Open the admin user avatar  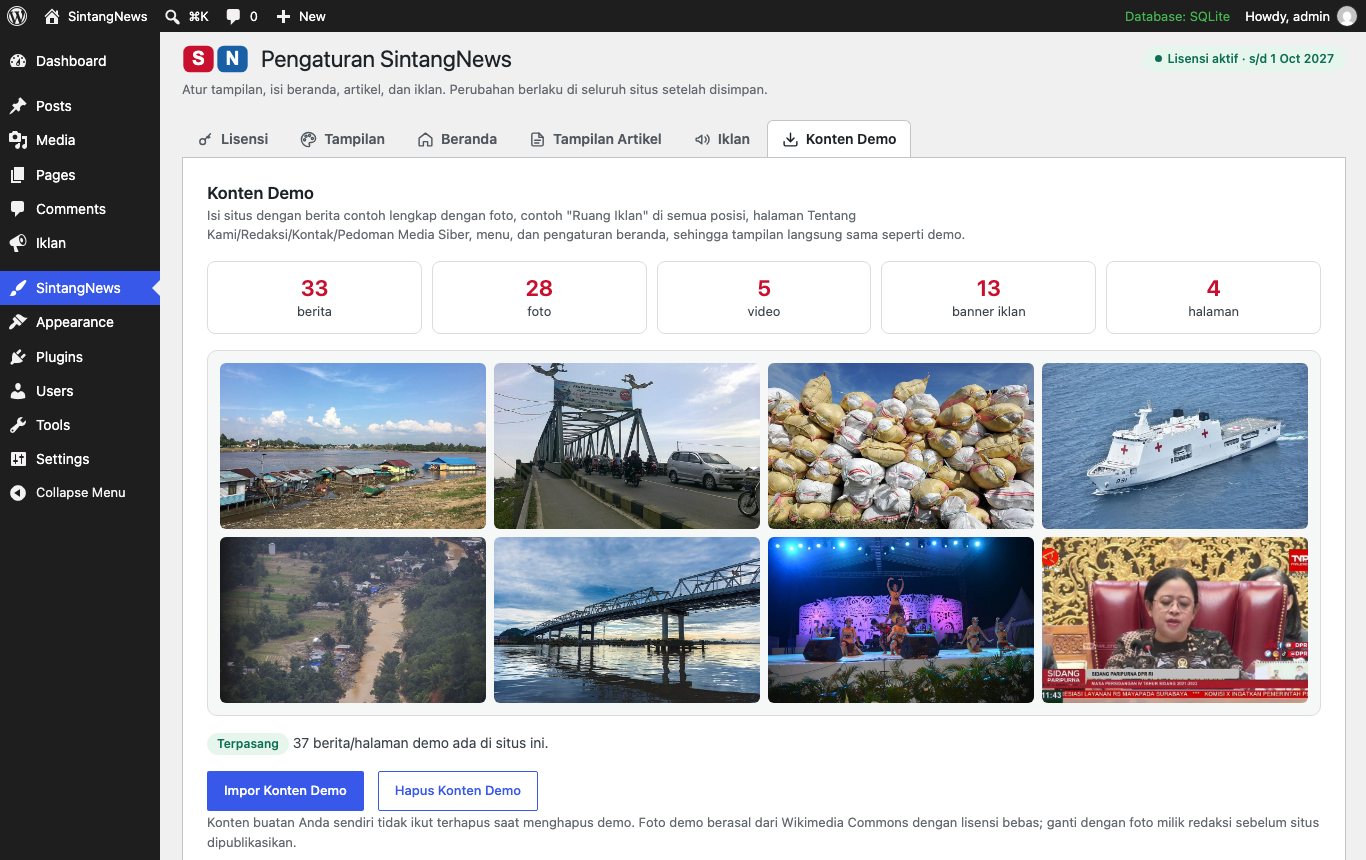(1347, 16)
